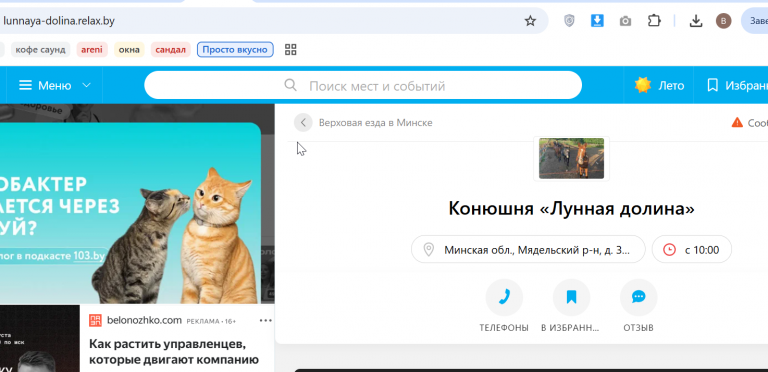Click the belonozhko.com advertiser link
768x372 pixels.
pyautogui.click(x=144, y=321)
